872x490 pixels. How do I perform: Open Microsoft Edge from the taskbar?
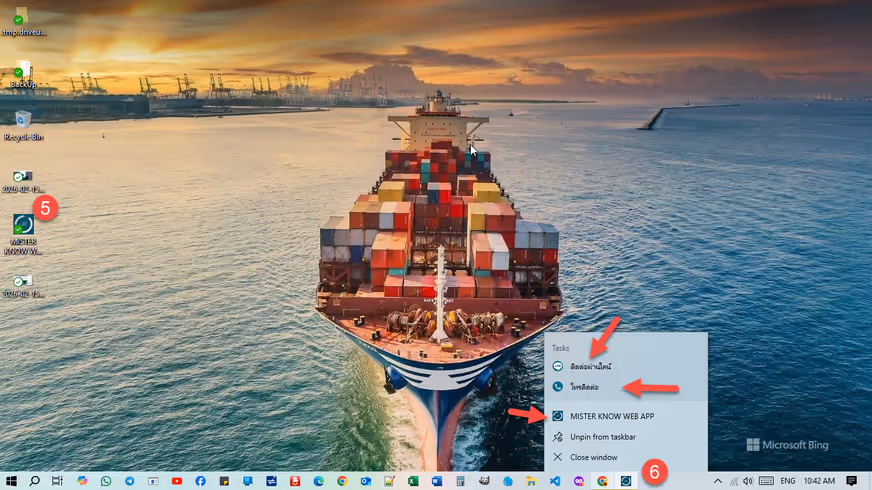[318, 481]
